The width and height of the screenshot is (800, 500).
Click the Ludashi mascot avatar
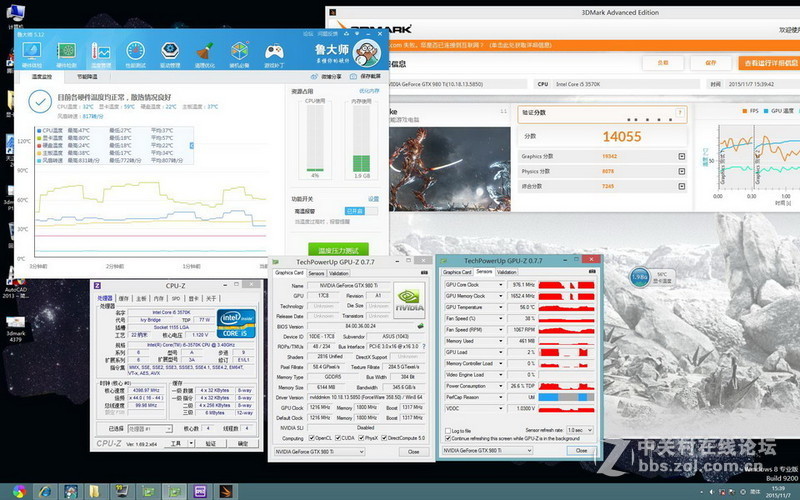(367, 53)
